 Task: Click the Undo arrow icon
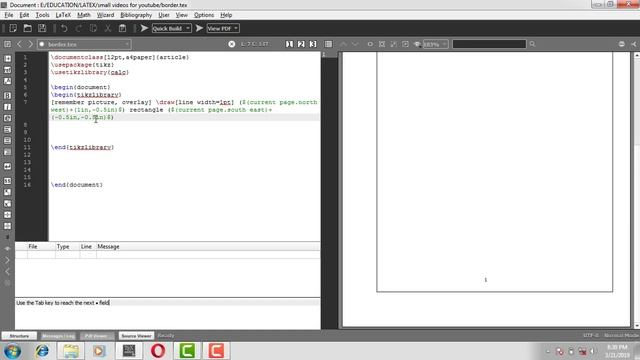(x=64, y=28)
